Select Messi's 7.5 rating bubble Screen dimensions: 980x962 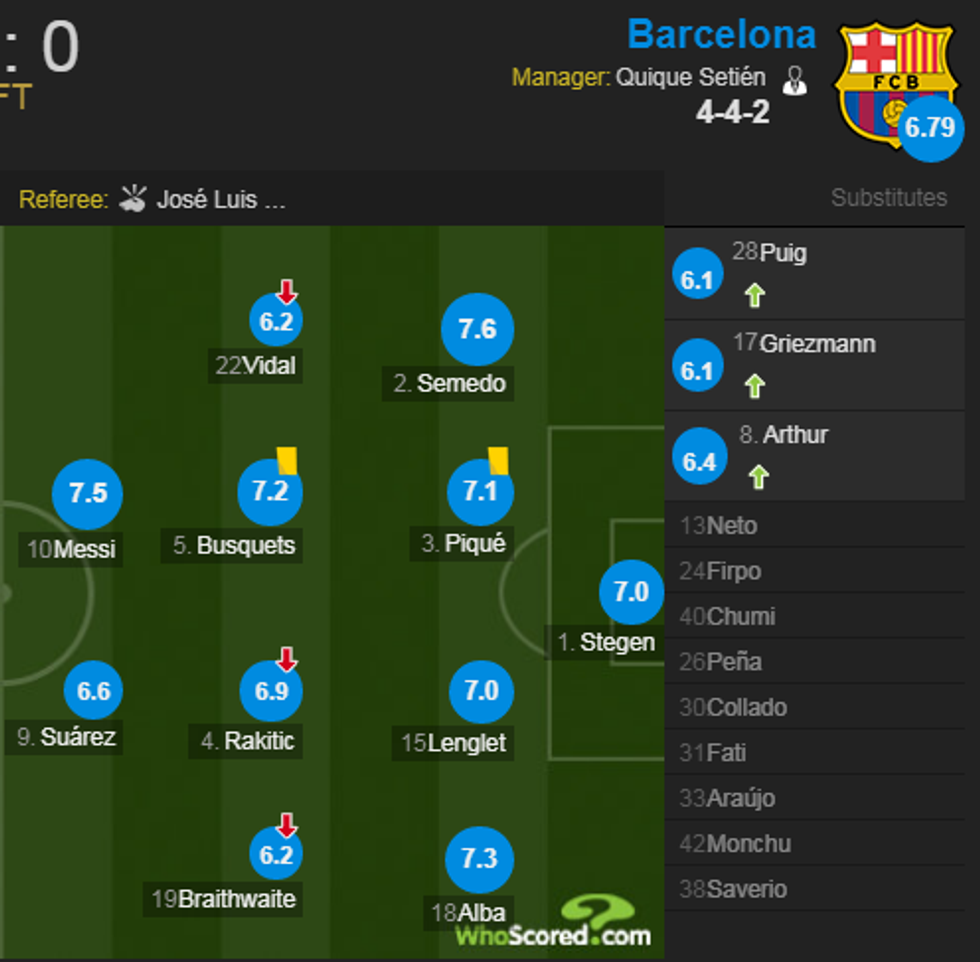87,493
